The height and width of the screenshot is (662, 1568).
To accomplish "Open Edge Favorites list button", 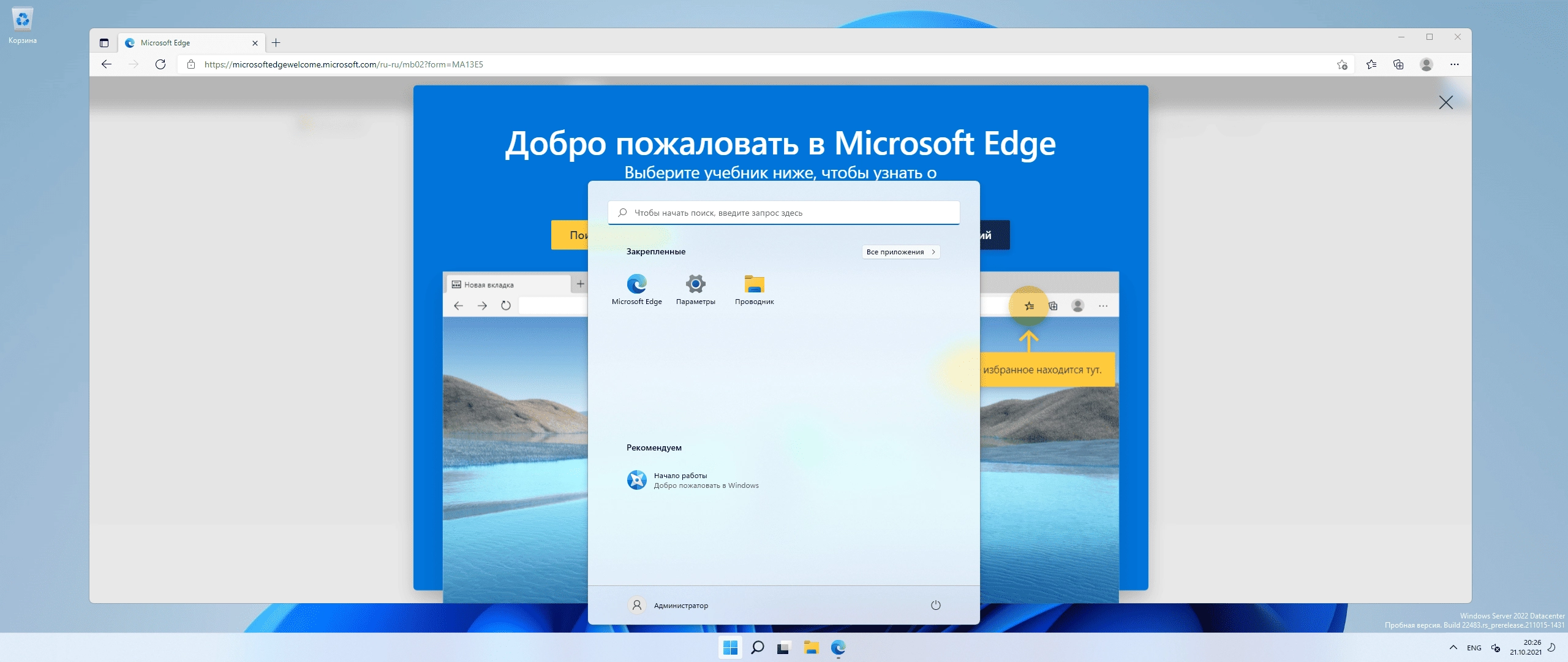I will (x=1371, y=64).
